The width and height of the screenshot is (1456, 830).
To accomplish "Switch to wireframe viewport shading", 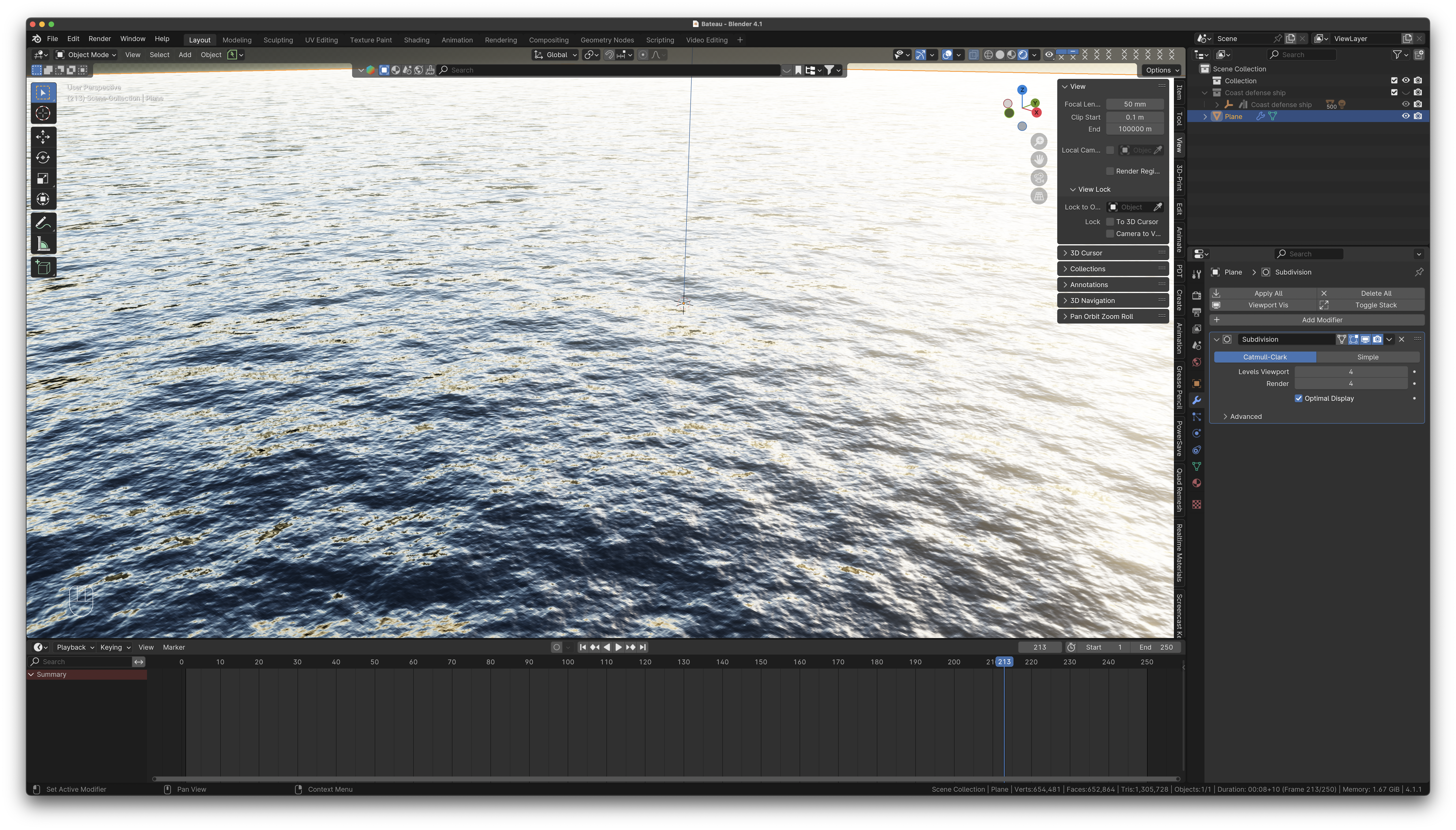I will tap(989, 55).
